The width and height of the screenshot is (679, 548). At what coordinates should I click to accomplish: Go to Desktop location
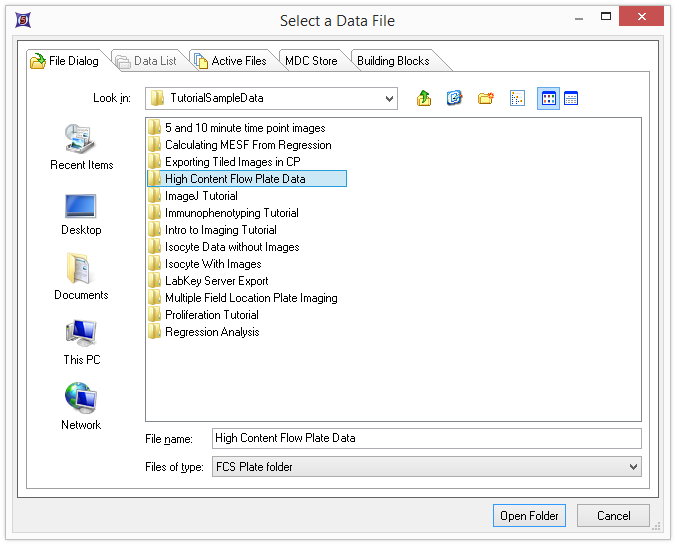point(81,213)
